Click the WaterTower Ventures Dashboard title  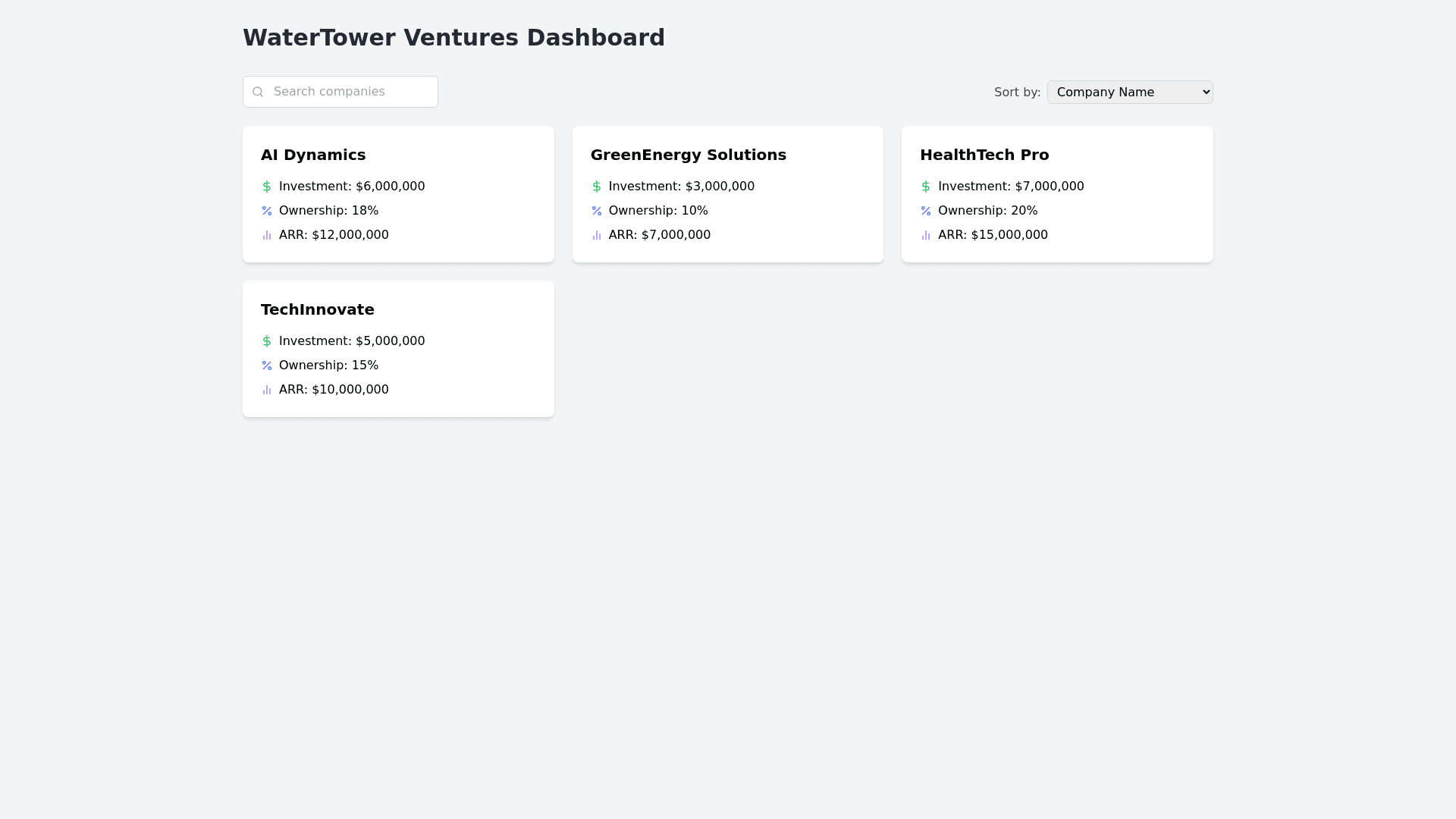point(453,38)
